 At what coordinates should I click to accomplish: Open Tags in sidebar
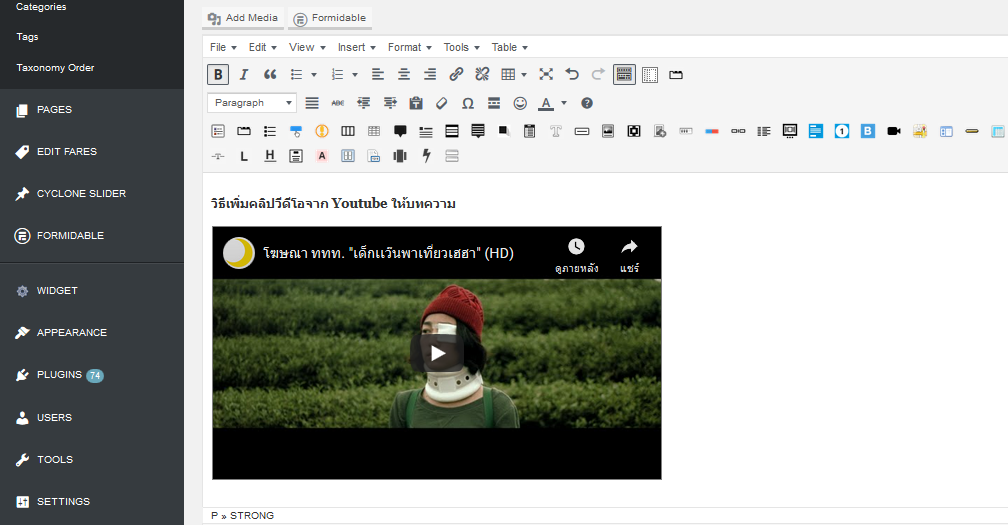point(27,37)
